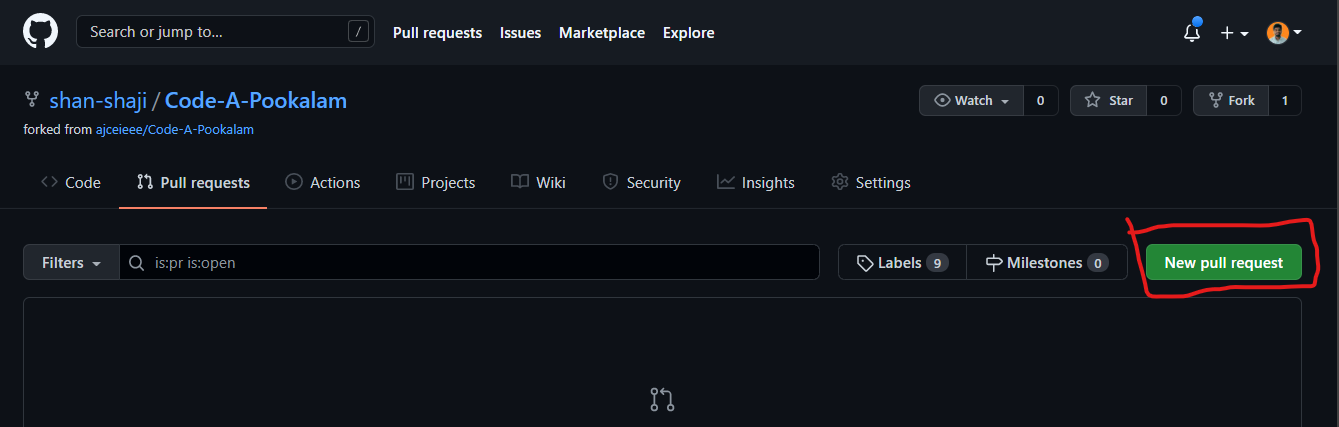Open Milestones list
Image resolution: width=1339 pixels, height=427 pixels.
pyautogui.click(x=1047, y=263)
